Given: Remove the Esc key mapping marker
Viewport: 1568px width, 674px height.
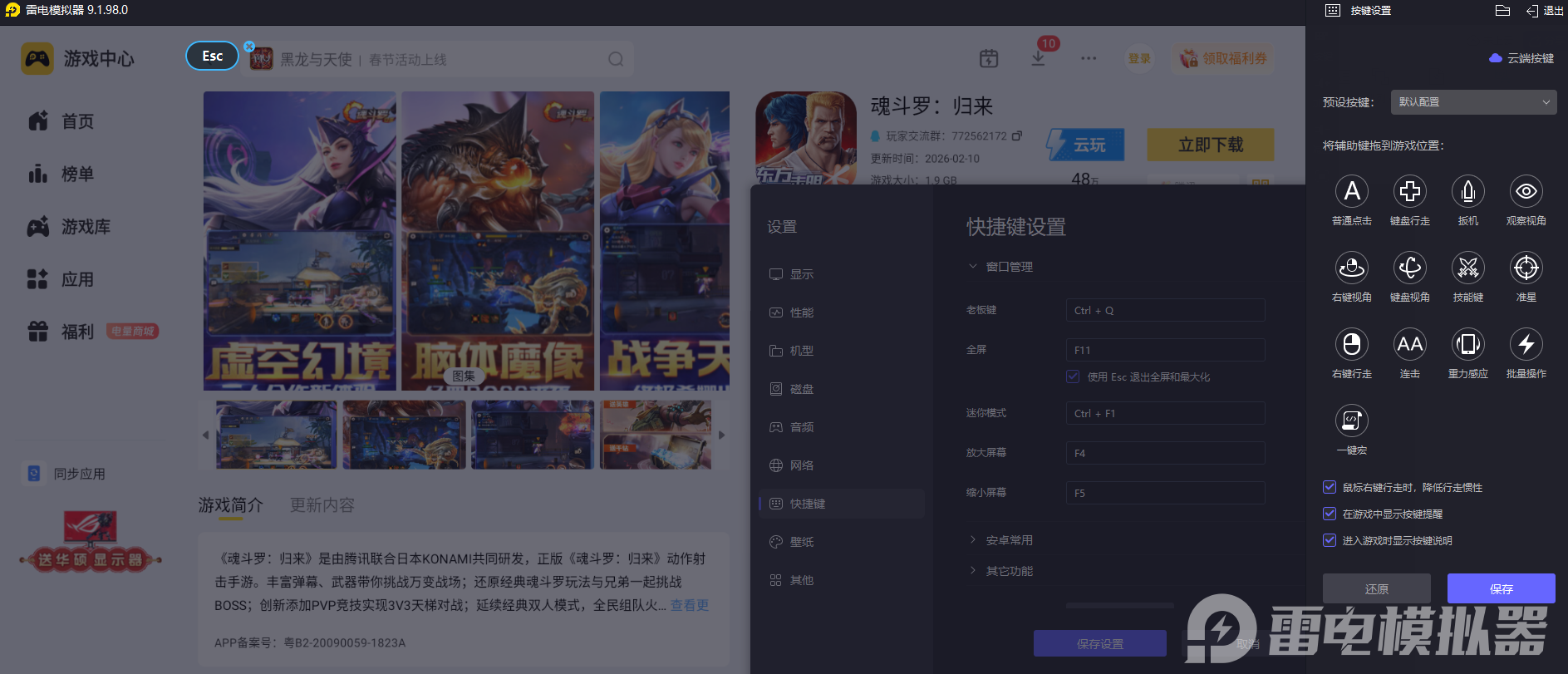Looking at the screenshot, I should (x=249, y=46).
